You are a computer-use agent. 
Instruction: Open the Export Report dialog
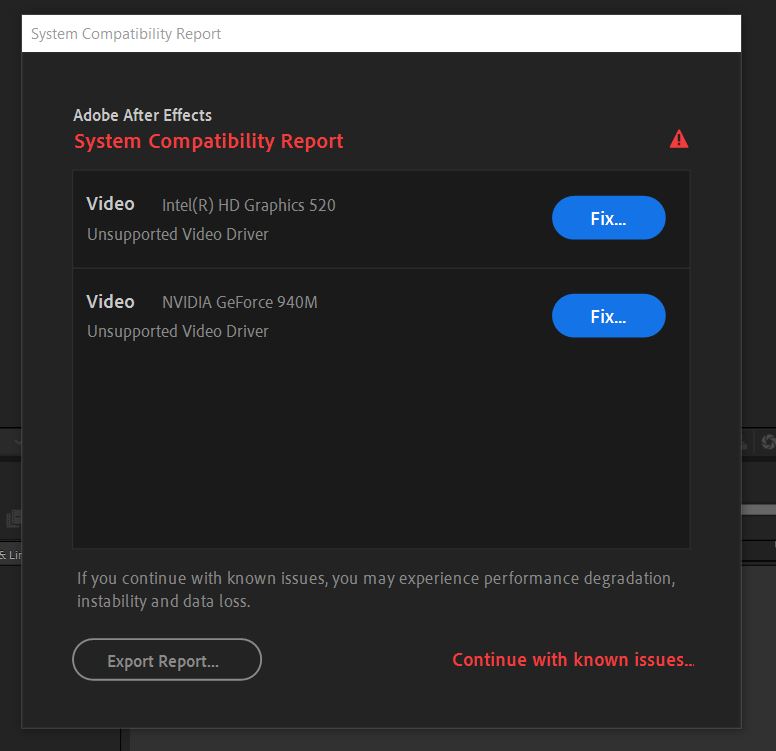click(x=167, y=659)
